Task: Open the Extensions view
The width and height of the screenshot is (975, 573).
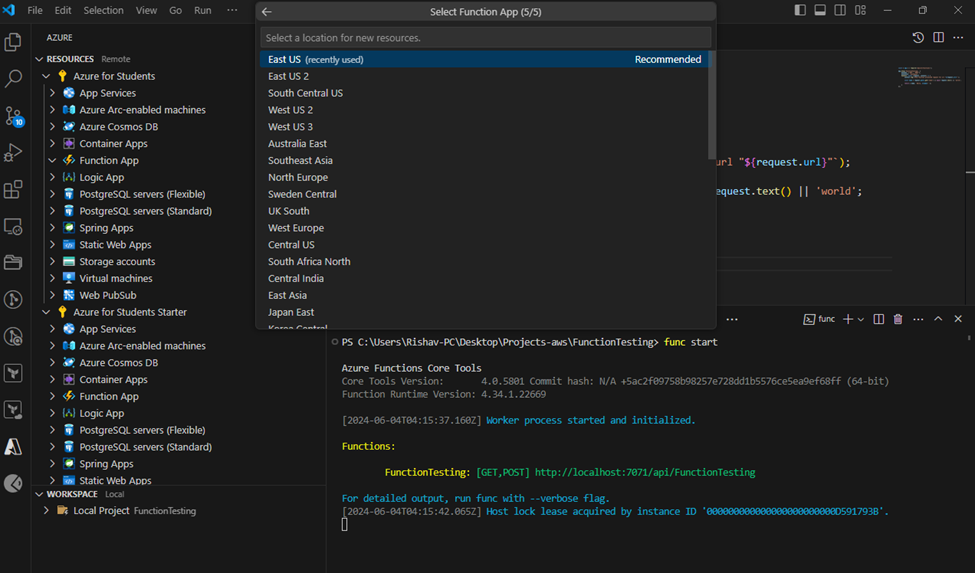Action: (x=13, y=189)
